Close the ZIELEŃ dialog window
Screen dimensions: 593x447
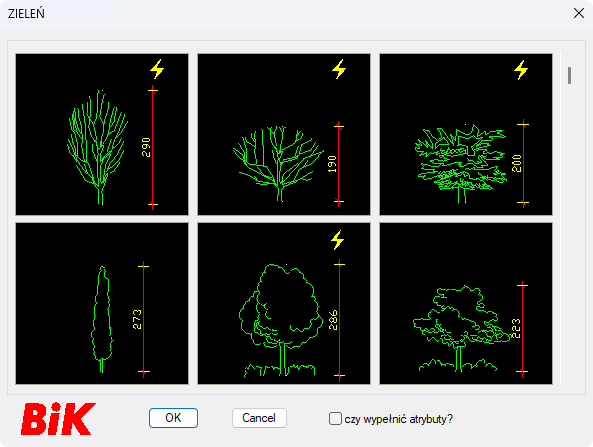tap(579, 13)
